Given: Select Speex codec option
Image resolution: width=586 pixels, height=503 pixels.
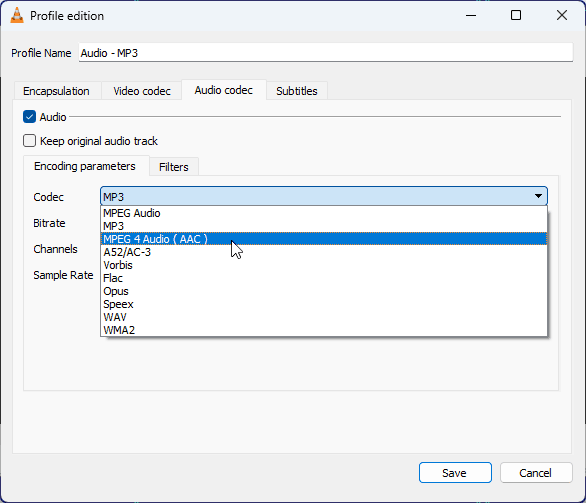Looking at the screenshot, I should [324, 304].
